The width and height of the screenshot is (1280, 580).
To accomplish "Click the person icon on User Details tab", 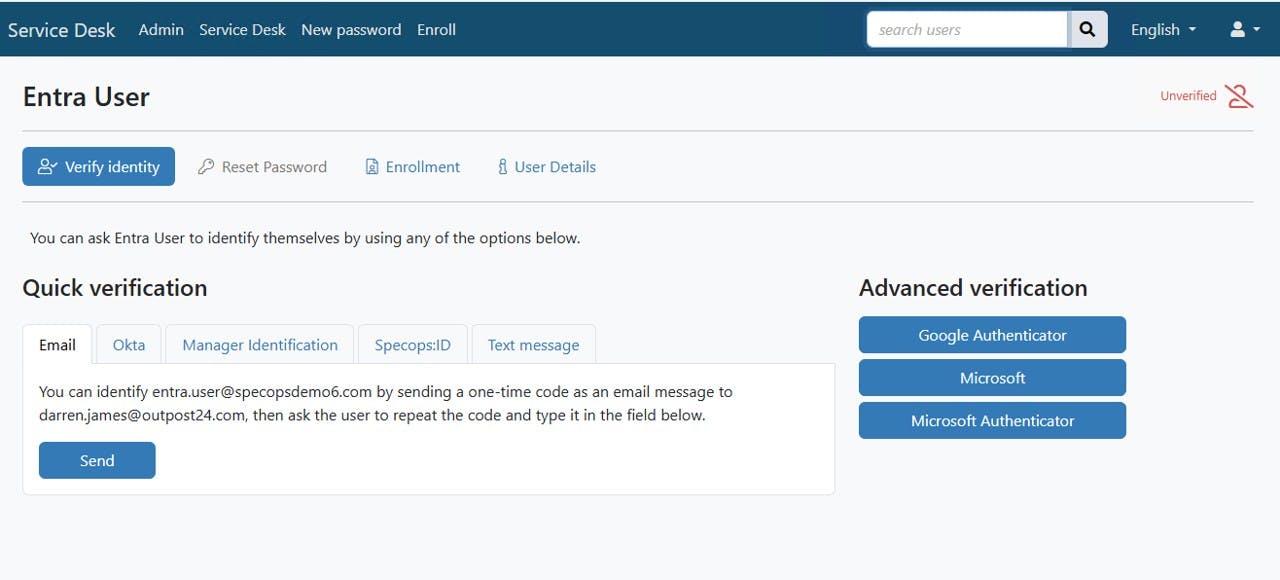I will click(x=501, y=166).
